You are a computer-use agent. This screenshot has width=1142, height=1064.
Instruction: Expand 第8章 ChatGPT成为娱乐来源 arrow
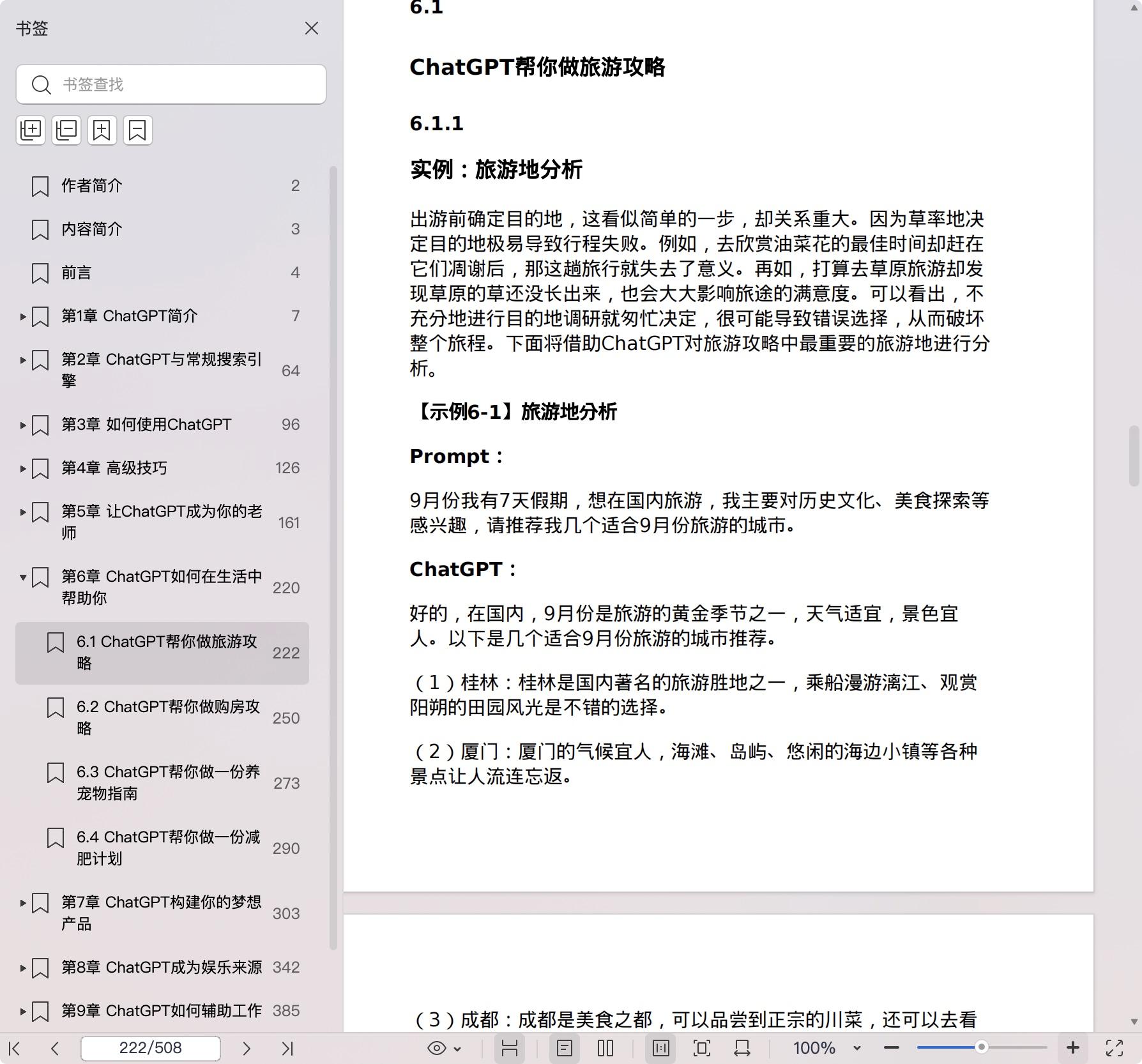pos(23,968)
